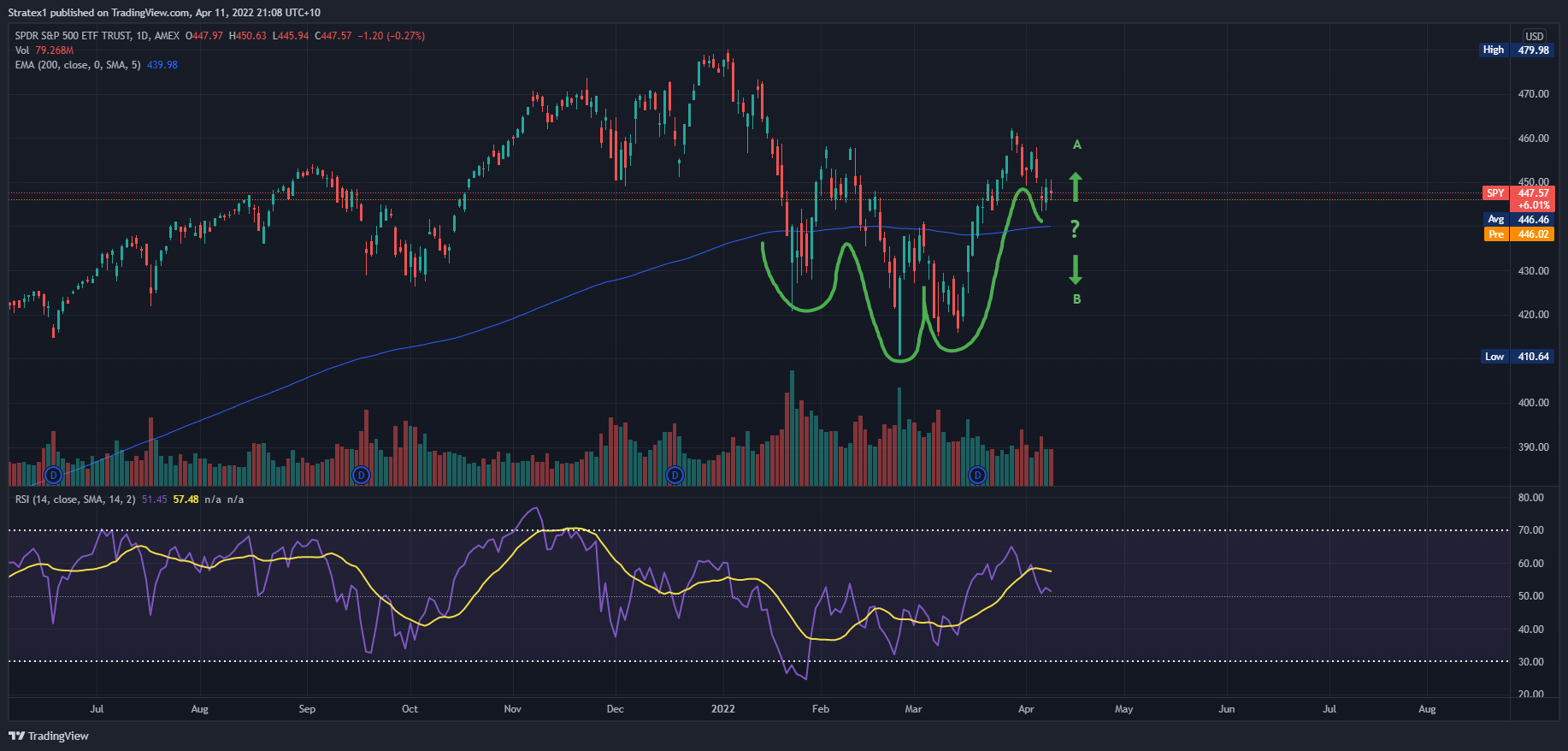Click the EMA (200, close, 0, SMA, 5) legend

[x=78, y=65]
